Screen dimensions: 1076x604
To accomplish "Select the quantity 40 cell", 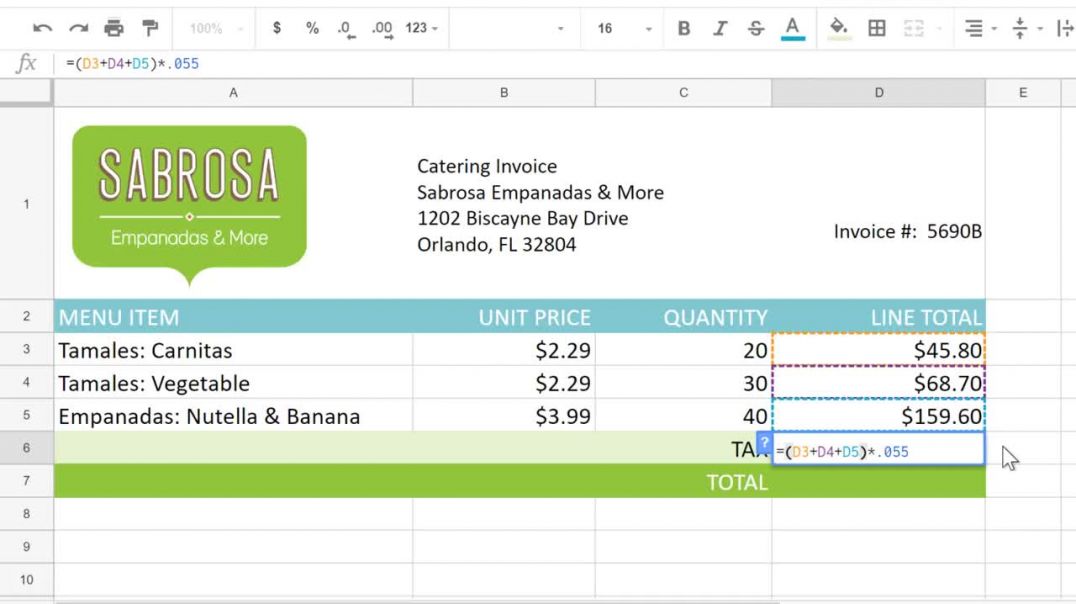I will (683, 416).
